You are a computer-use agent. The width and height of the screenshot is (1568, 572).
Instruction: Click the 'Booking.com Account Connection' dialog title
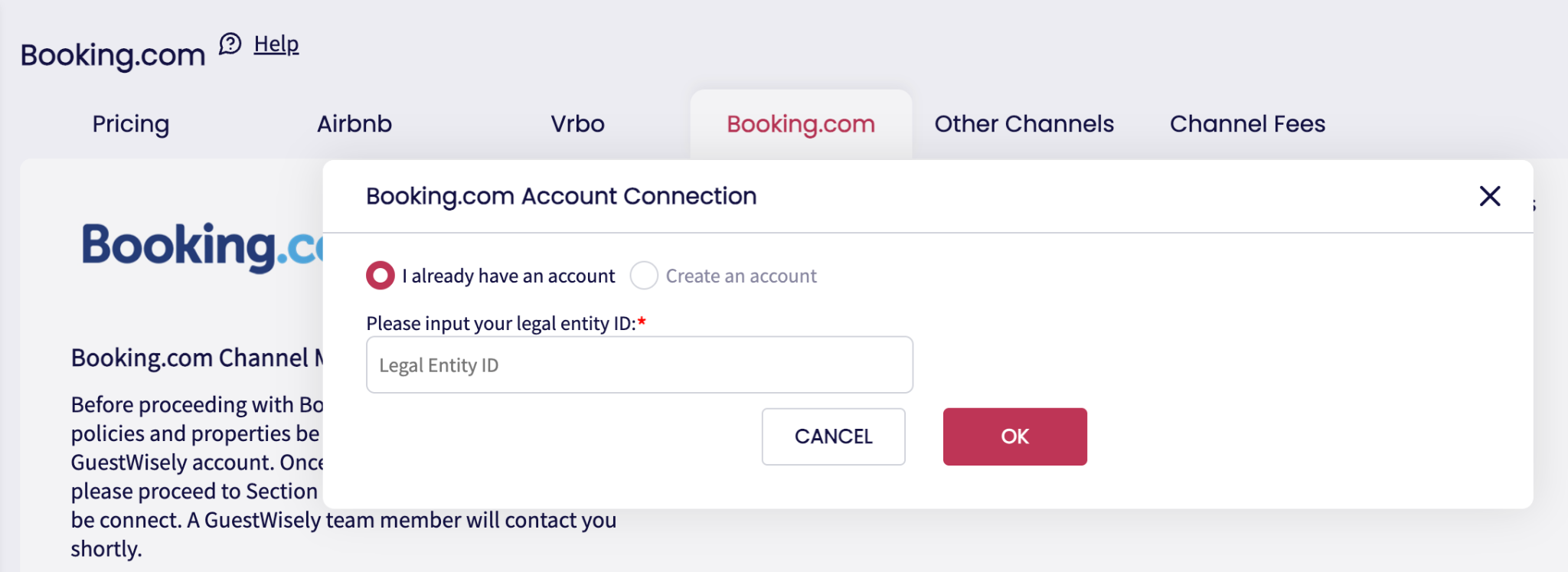[x=561, y=196]
